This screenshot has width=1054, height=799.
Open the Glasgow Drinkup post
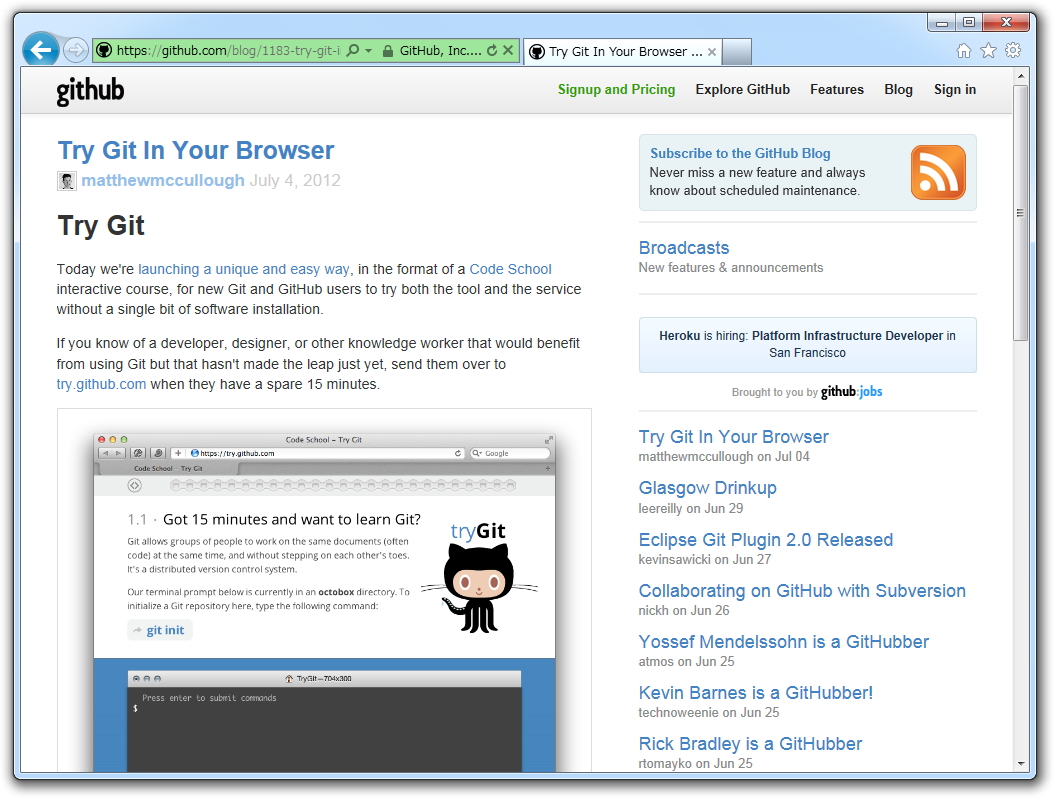point(707,488)
